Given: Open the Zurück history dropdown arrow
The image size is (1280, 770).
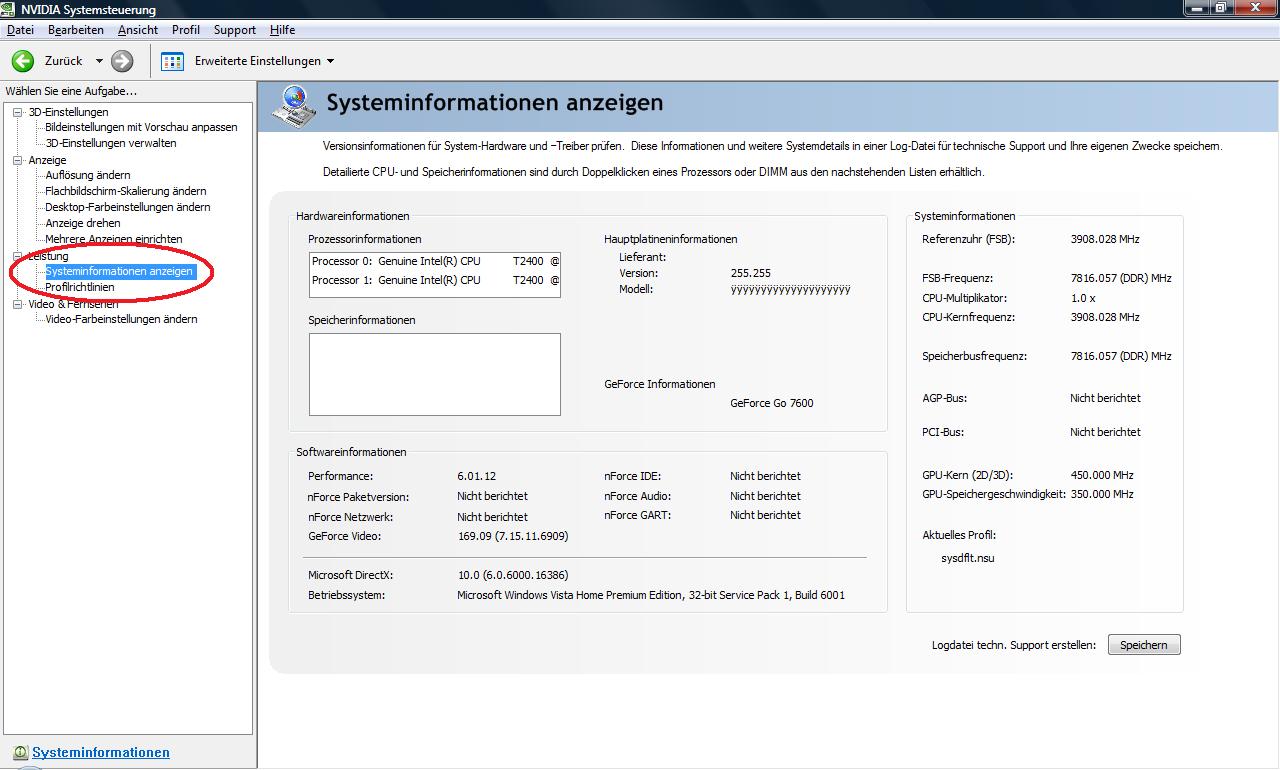Looking at the screenshot, I should pos(99,61).
